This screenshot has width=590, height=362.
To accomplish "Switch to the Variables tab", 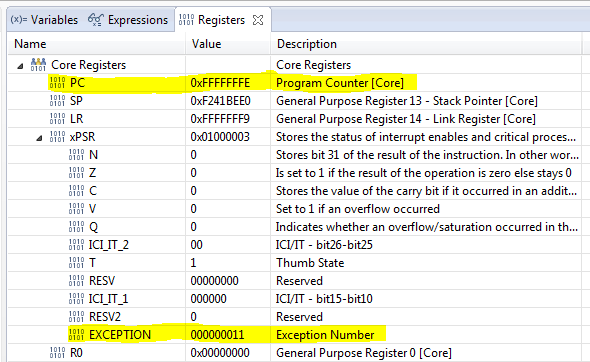I will (44, 20).
